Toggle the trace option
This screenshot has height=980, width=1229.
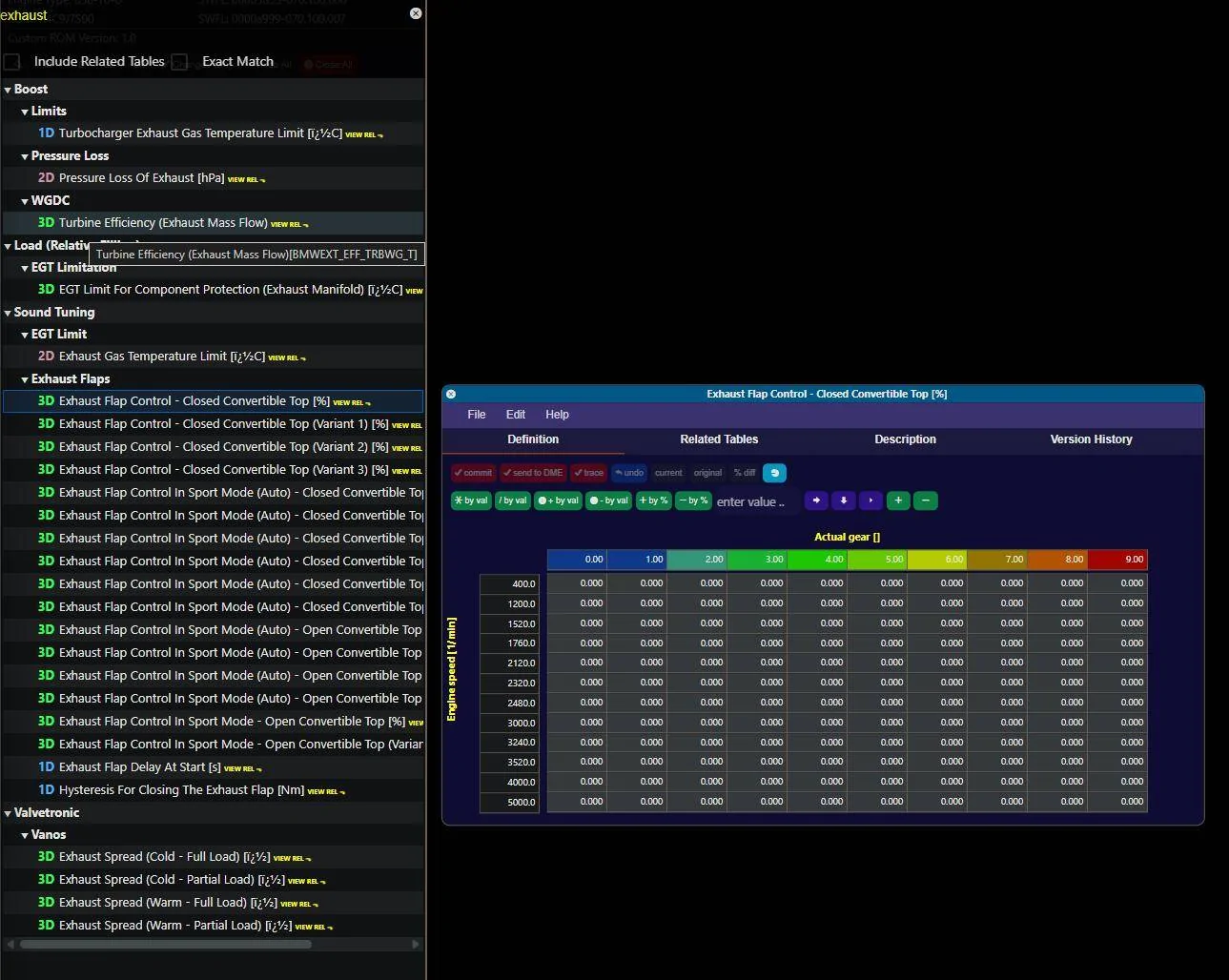[x=588, y=473]
